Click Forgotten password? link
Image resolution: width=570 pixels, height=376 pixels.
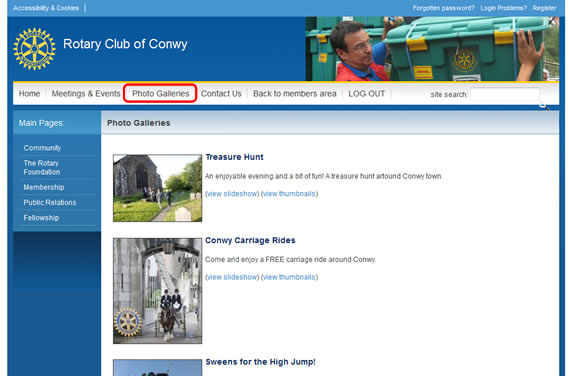pyautogui.click(x=443, y=8)
